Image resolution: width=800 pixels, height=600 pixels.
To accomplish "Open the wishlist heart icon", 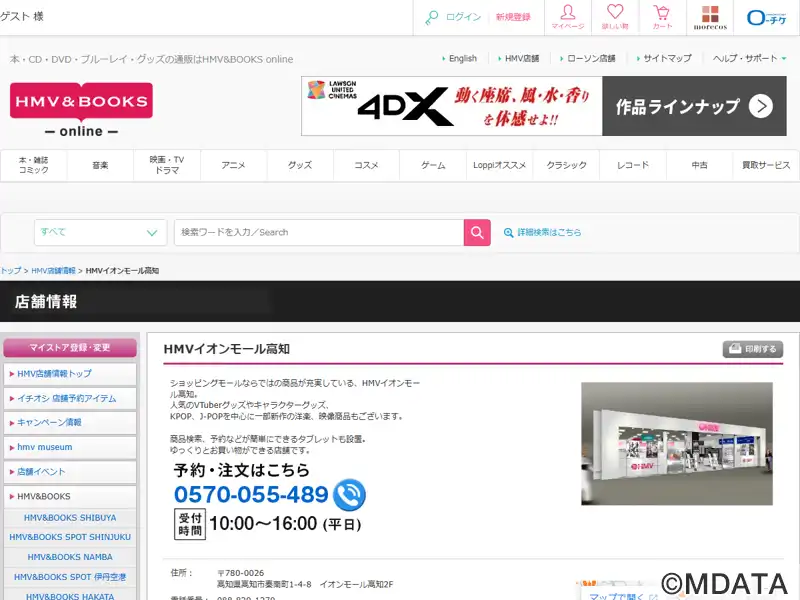I will click(614, 17).
